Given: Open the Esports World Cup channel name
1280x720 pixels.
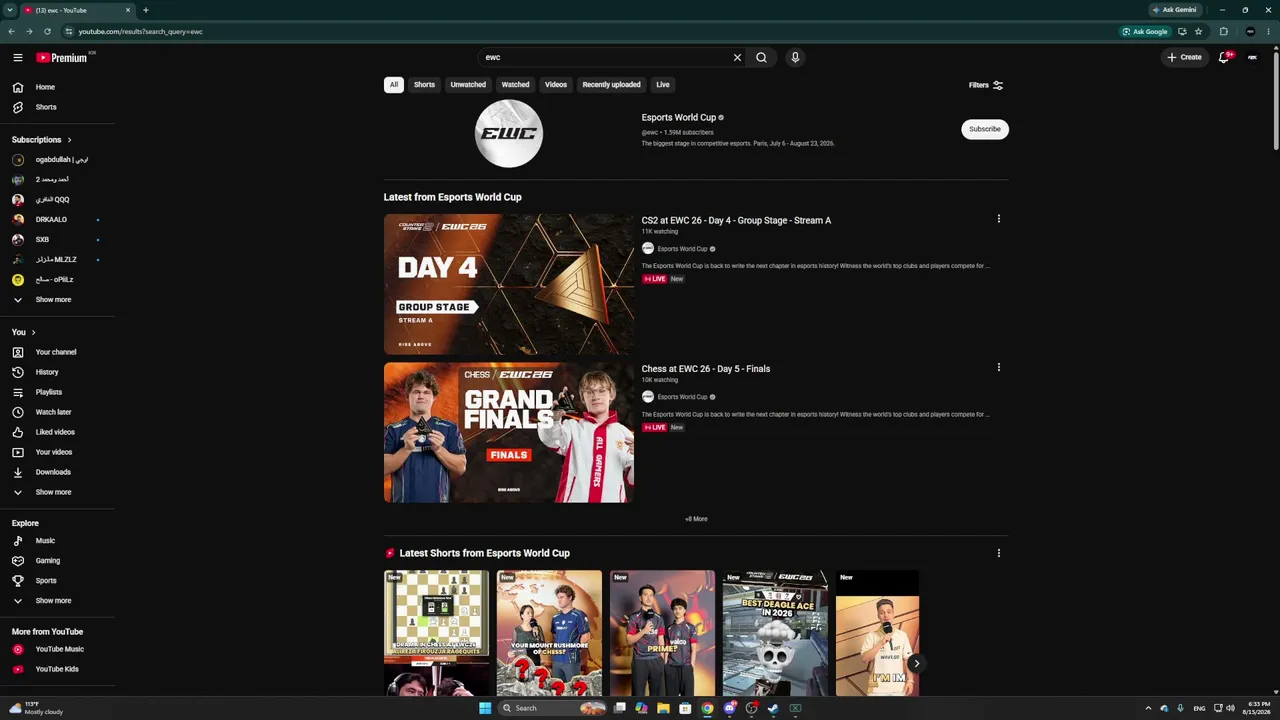Looking at the screenshot, I should click(679, 118).
